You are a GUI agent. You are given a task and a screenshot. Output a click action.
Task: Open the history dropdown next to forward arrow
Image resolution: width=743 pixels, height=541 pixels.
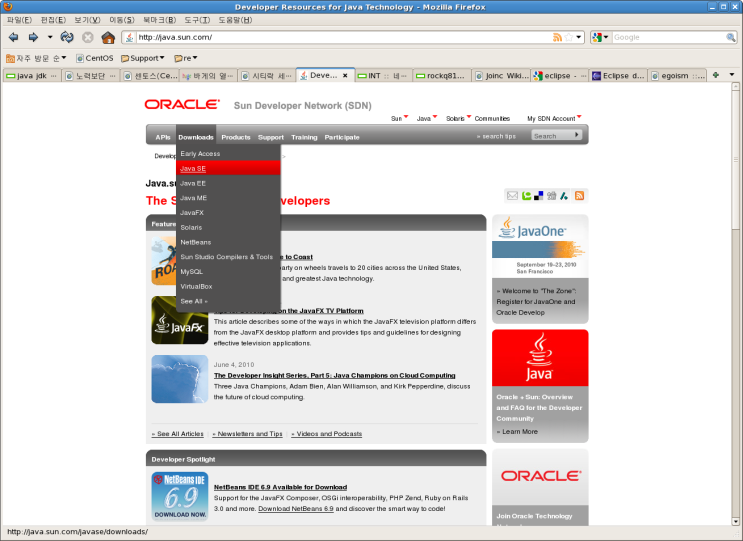tap(50, 37)
